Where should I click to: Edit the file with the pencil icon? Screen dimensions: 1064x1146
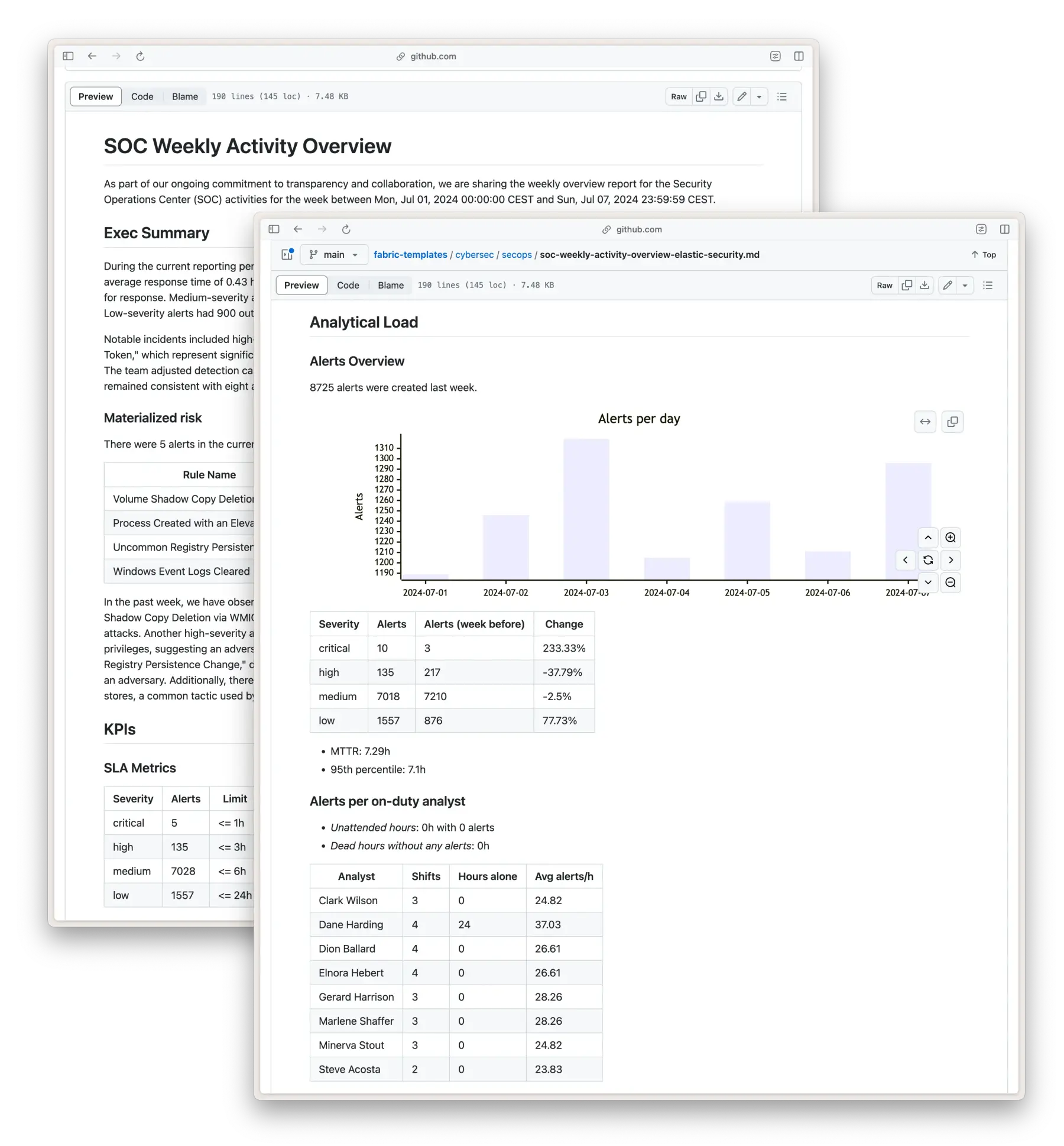click(948, 285)
